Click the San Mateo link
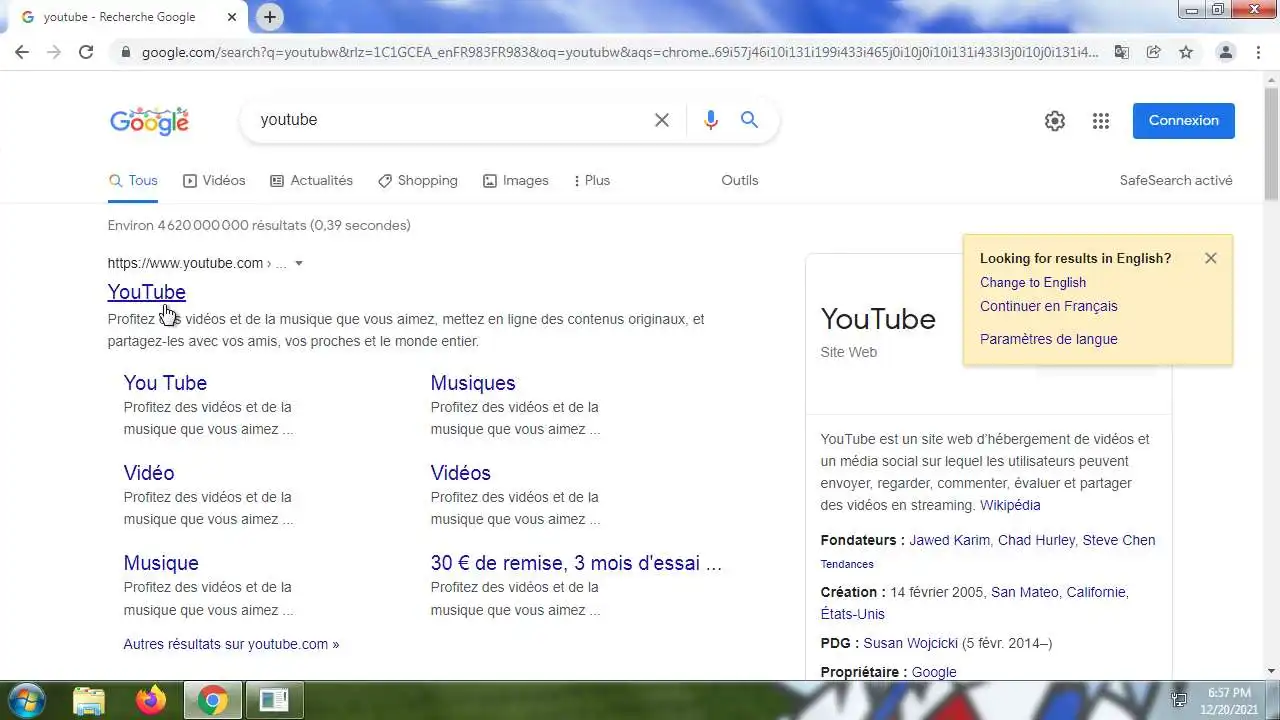 coord(1024,592)
